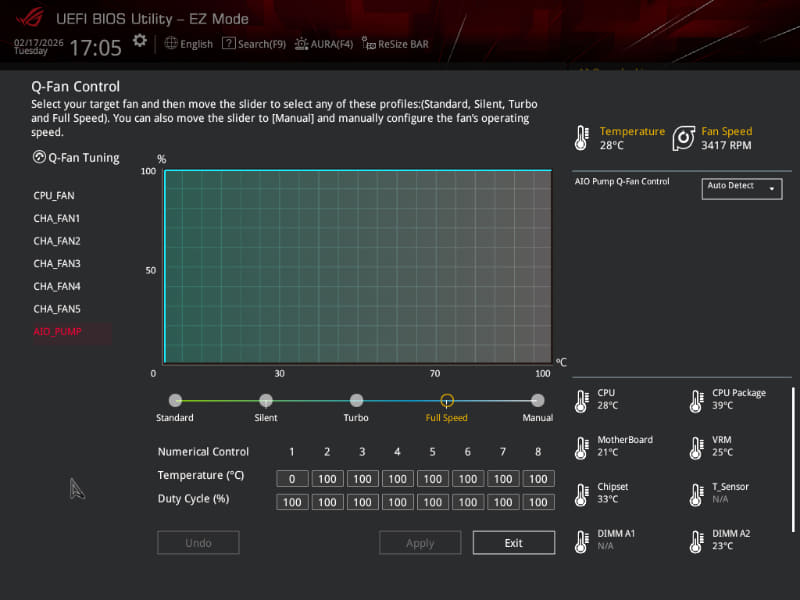
Task: Click the English language text
Action: point(196,44)
